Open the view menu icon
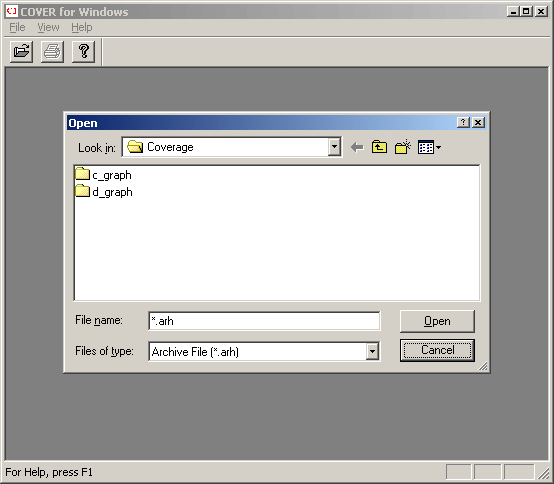Screen dimensions: 554x484 (426, 147)
